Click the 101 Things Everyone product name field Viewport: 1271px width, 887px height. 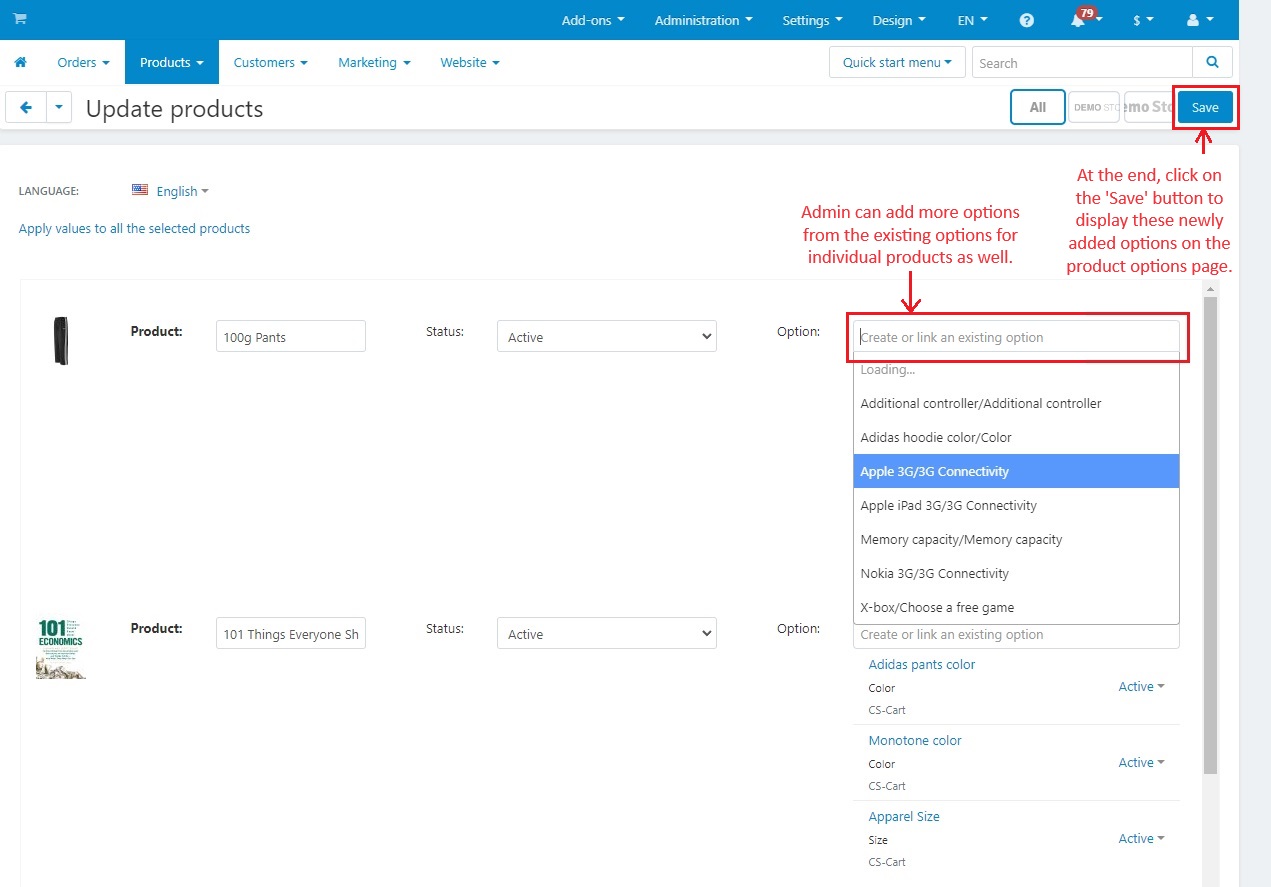pos(291,633)
